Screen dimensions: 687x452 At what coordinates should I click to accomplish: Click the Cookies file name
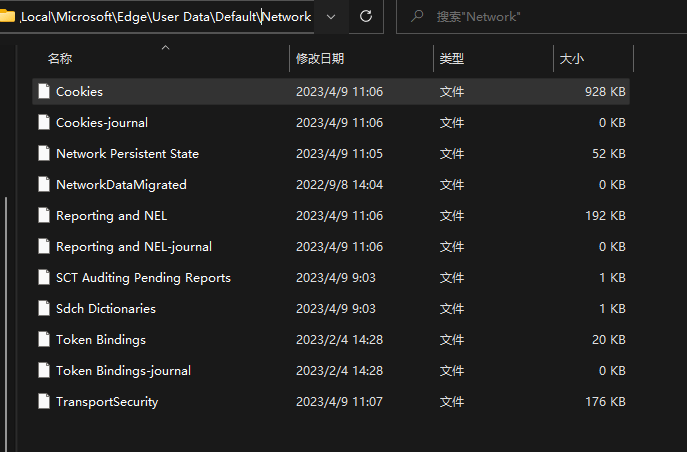[79, 92]
